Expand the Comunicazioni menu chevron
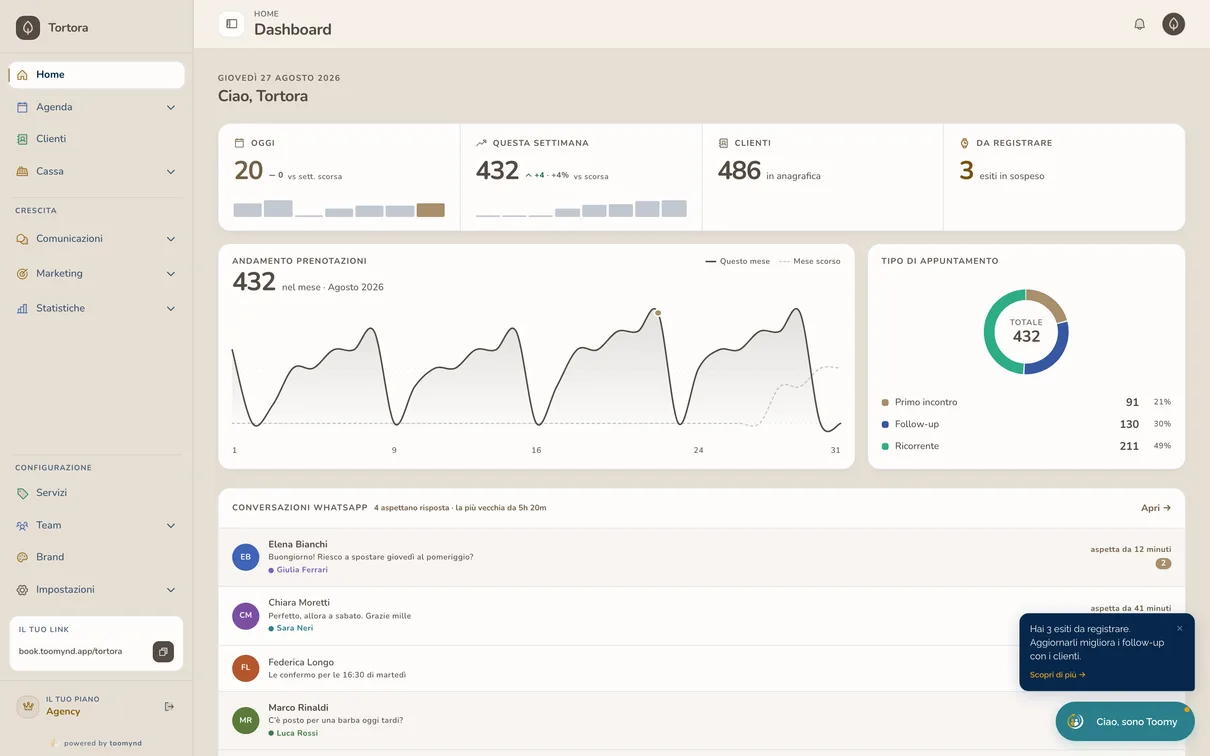The height and width of the screenshot is (756, 1210). pos(171,239)
